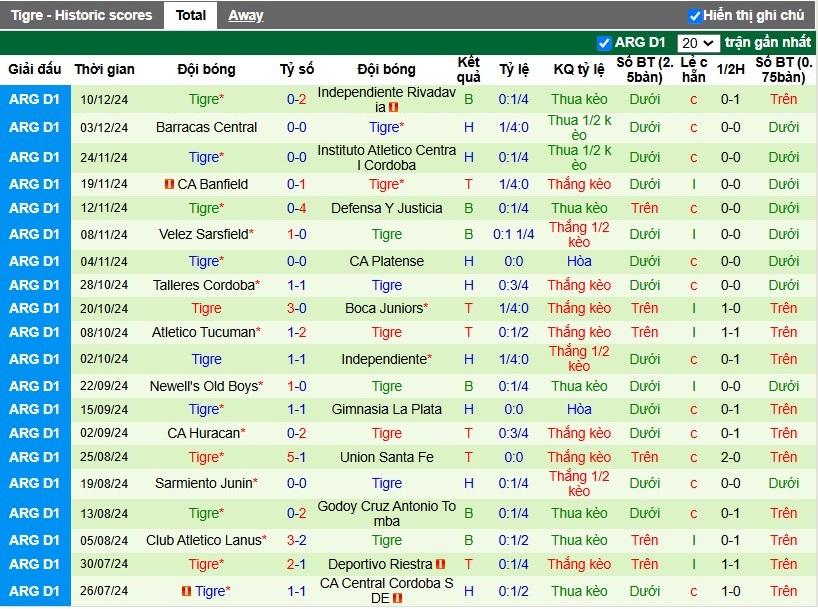
Task: Open Union Santa Fe team link
Action: coord(387,457)
